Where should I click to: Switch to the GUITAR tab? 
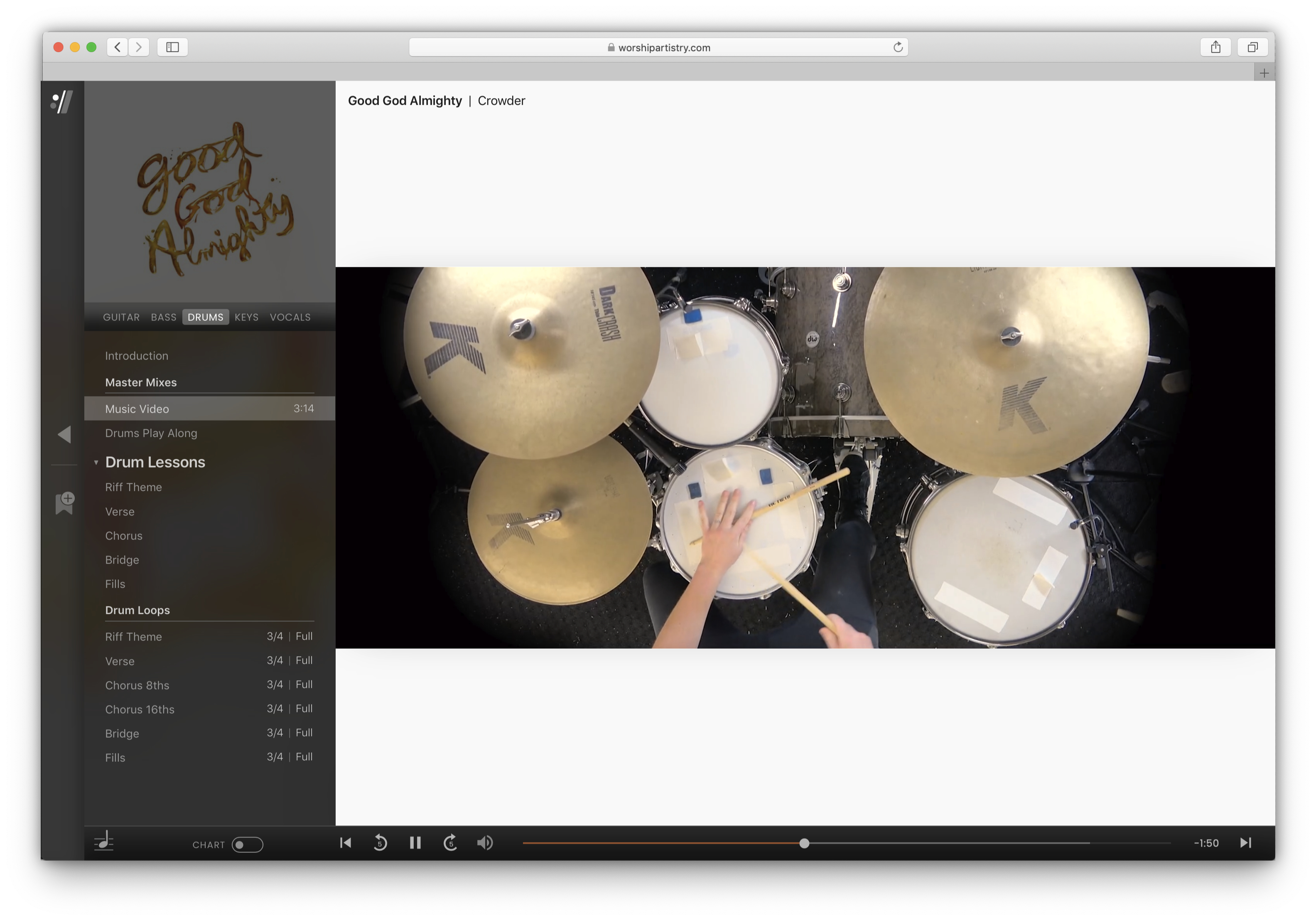click(x=121, y=317)
